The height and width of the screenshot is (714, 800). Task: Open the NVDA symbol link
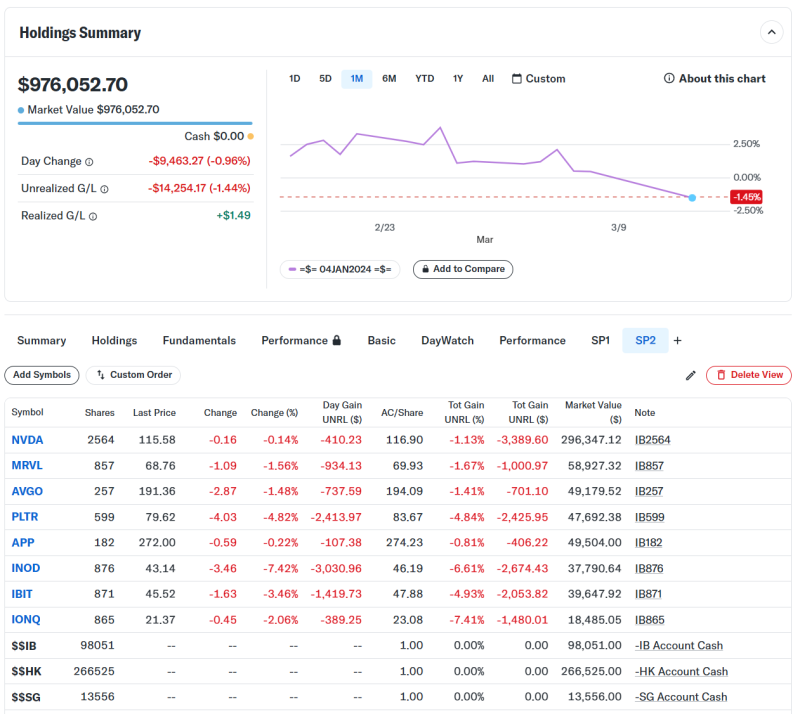tap(27, 440)
